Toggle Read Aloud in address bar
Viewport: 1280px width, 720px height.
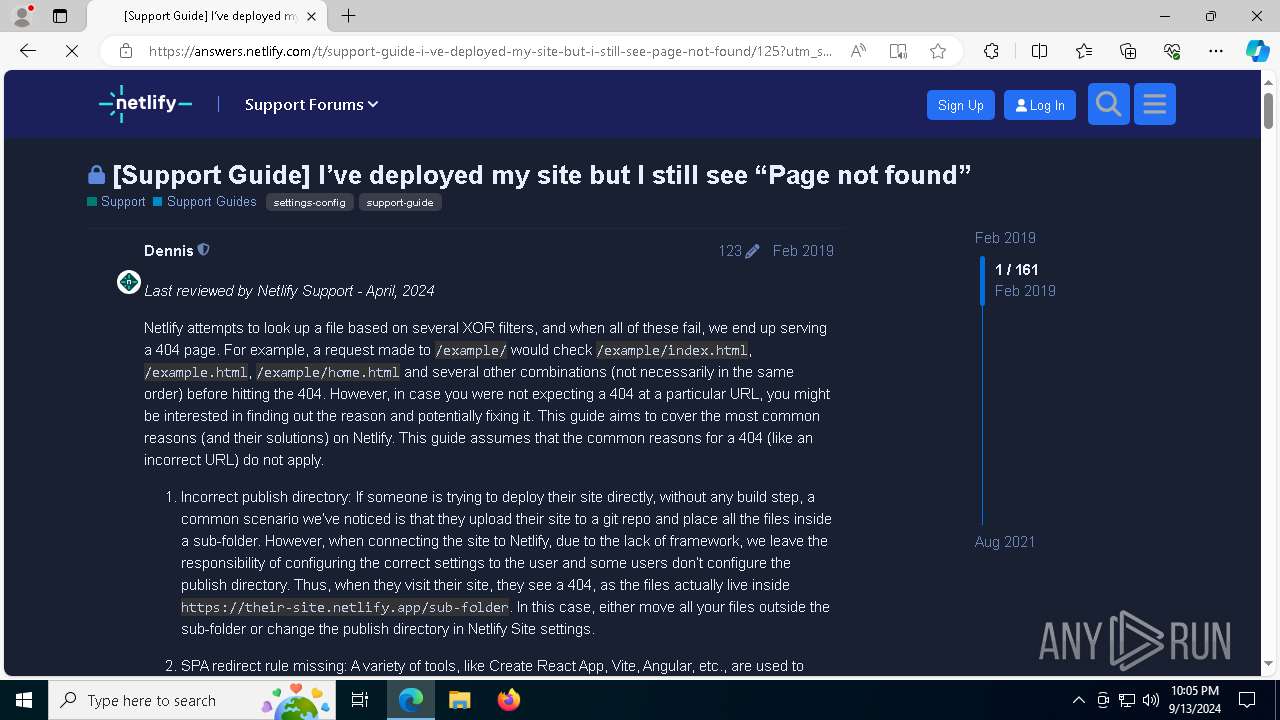click(858, 51)
